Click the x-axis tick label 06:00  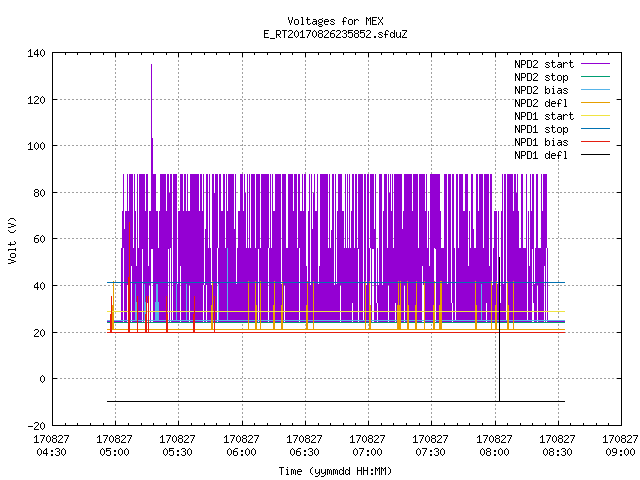click(241, 452)
